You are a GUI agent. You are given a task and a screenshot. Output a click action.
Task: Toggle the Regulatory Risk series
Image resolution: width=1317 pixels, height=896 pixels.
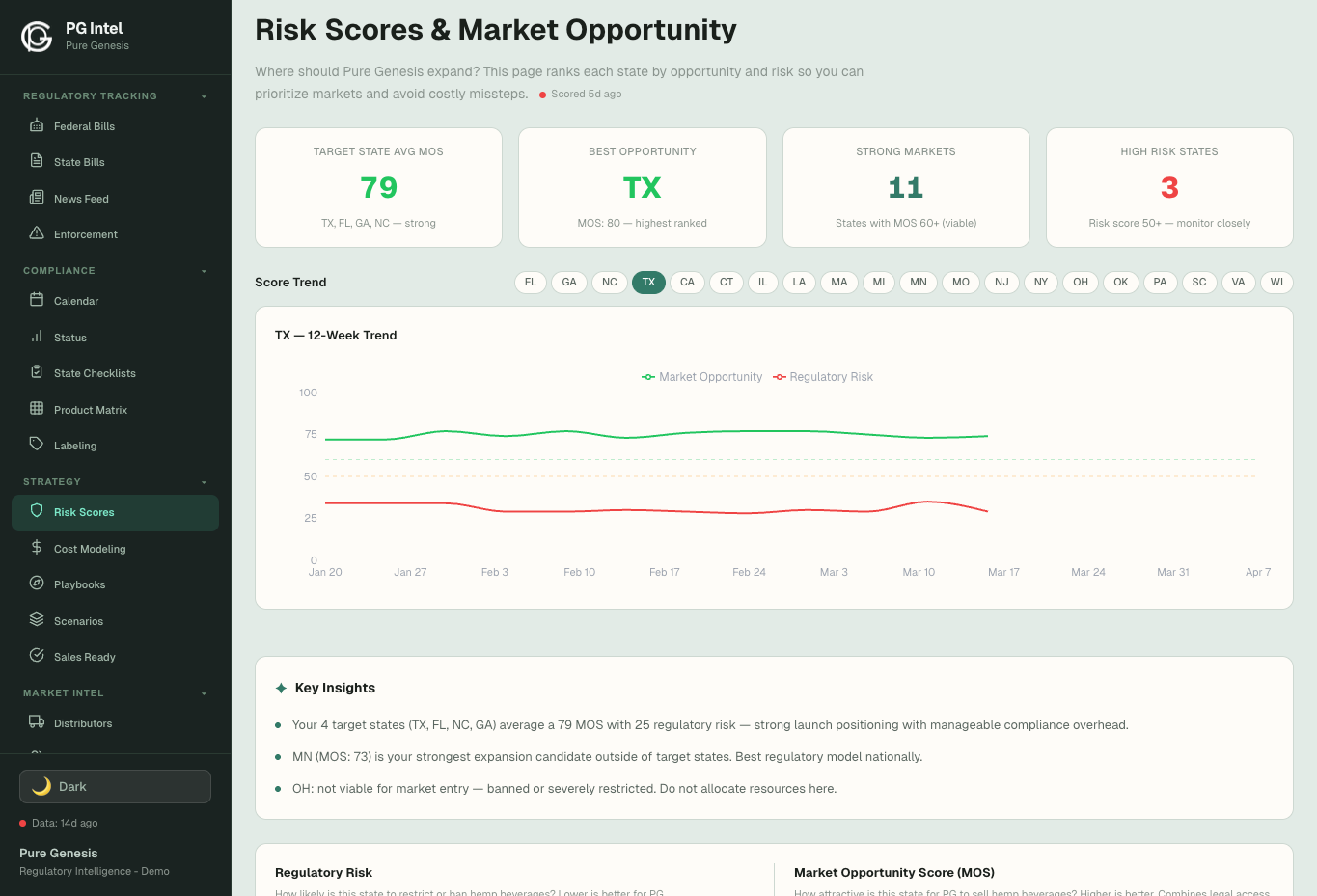coord(823,377)
